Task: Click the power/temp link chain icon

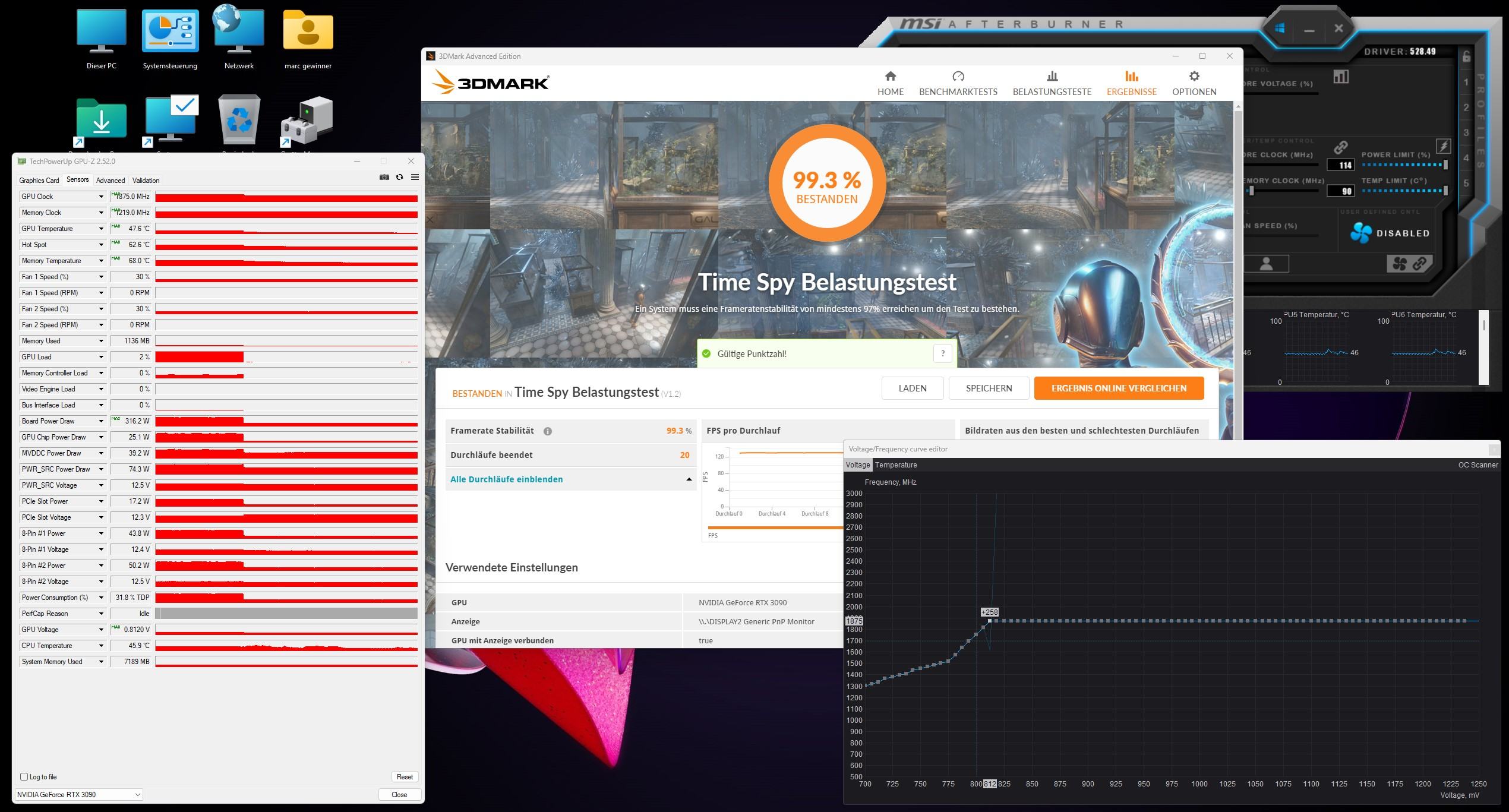Action: [x=1340, y=147]
